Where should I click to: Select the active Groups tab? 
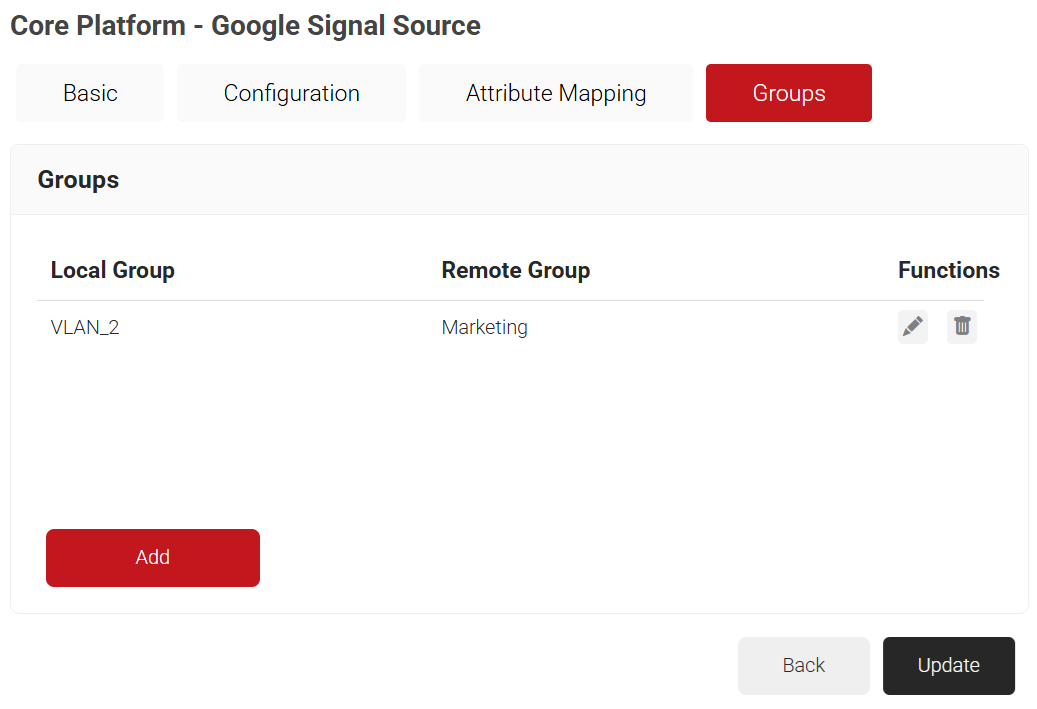click(789, 93)
